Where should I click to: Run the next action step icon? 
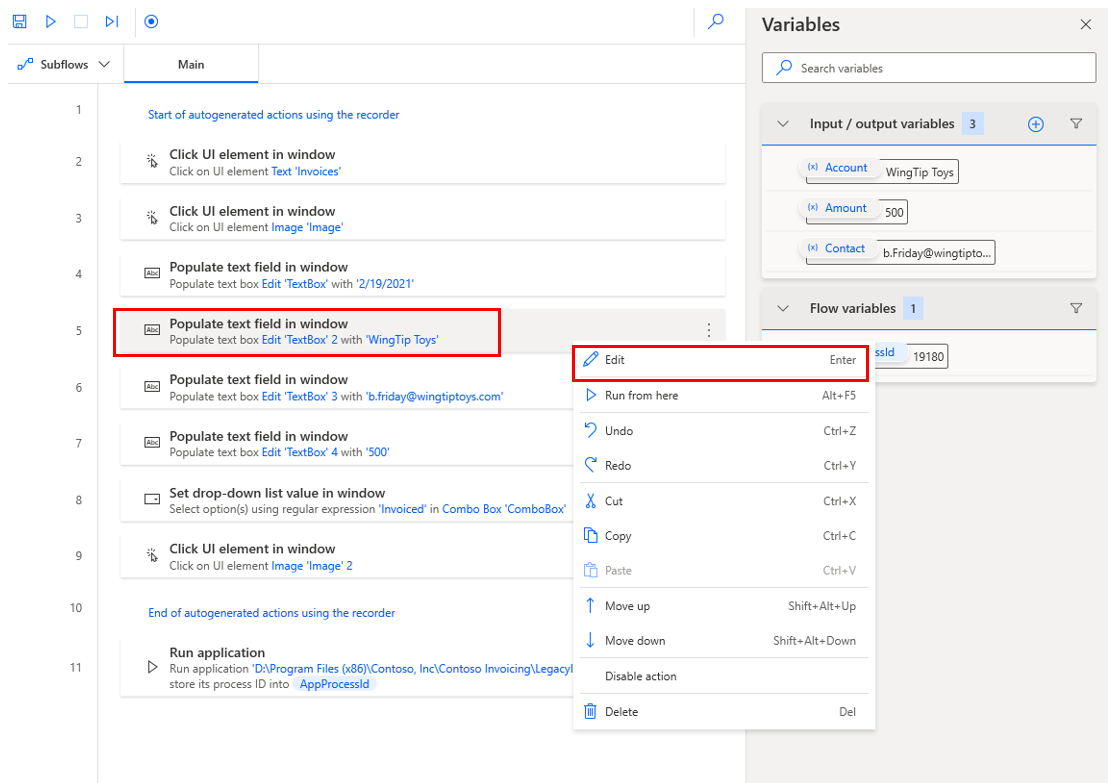click(x=111, y=21)
